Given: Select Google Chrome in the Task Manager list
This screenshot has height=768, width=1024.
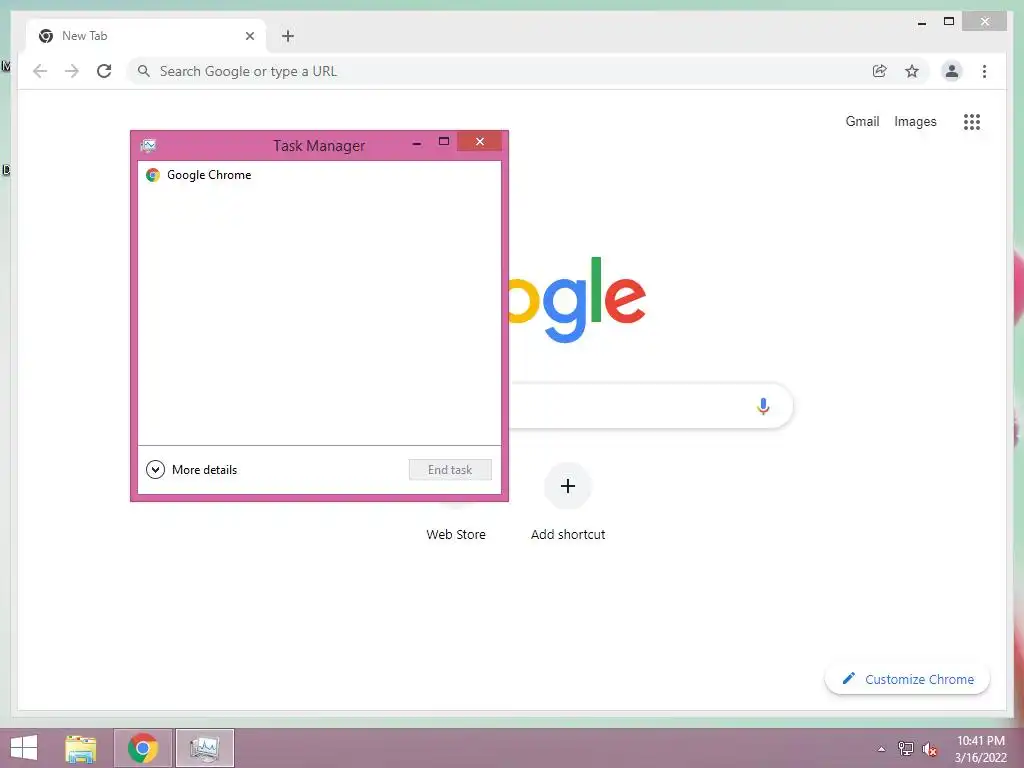Looking at the screenshot, I should (x=319, y=175).
